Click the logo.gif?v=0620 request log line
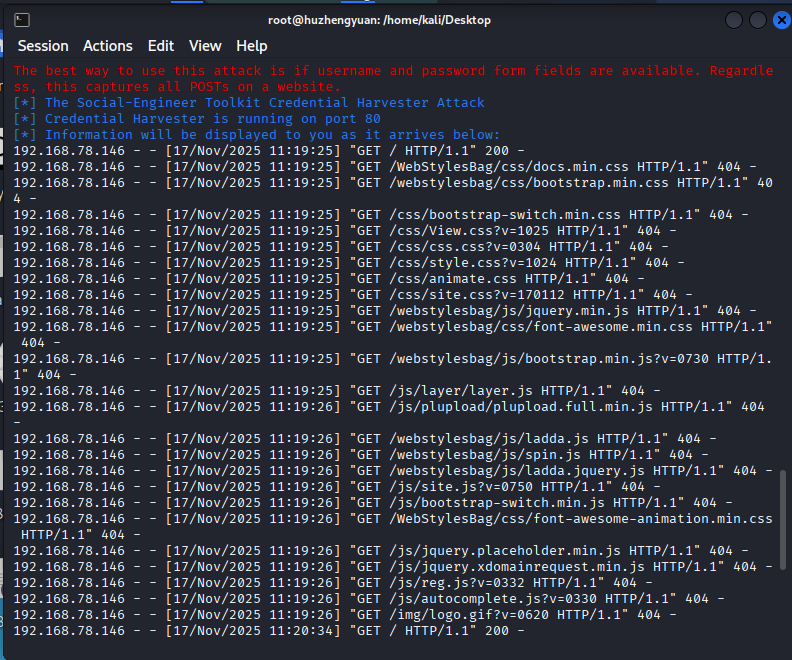 (x=344, y=615)
